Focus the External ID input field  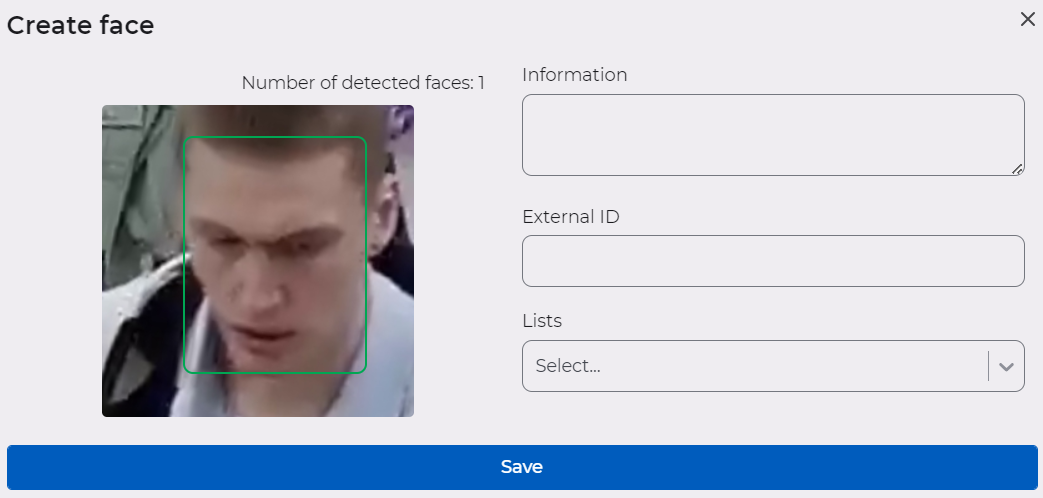pyautogui.click(x=772, y=261)
